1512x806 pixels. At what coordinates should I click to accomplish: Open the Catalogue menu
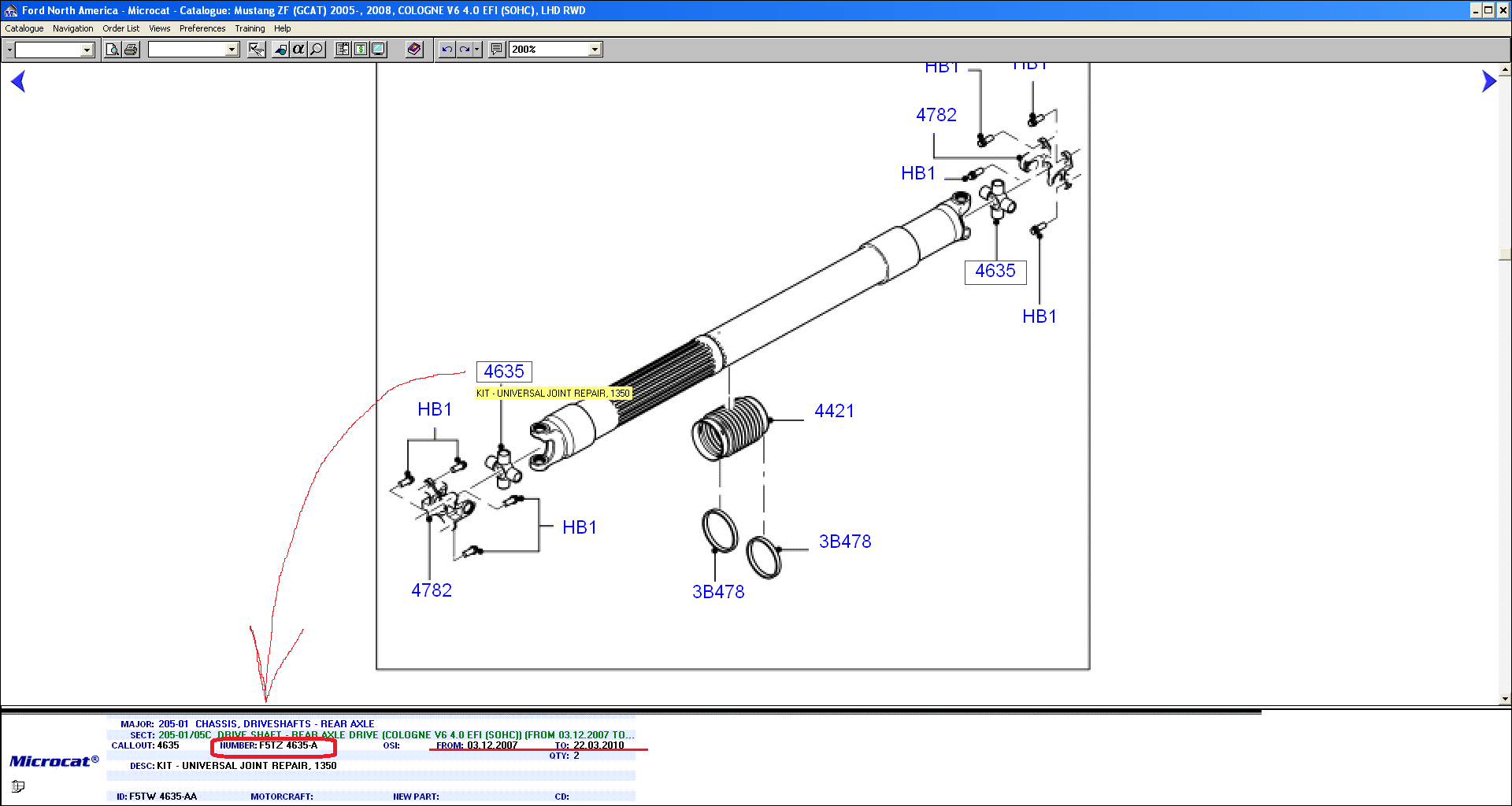[x=24, y=28]
